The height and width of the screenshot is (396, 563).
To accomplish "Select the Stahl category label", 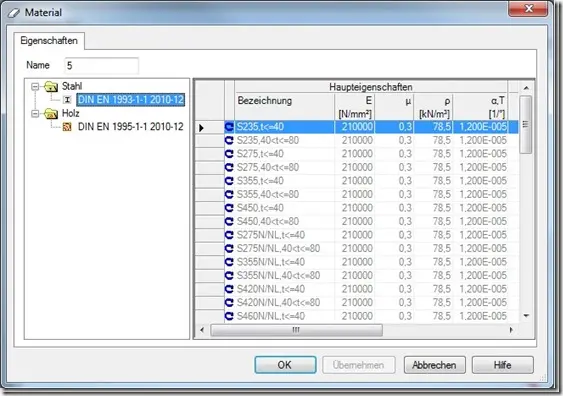I will [72, 86].
